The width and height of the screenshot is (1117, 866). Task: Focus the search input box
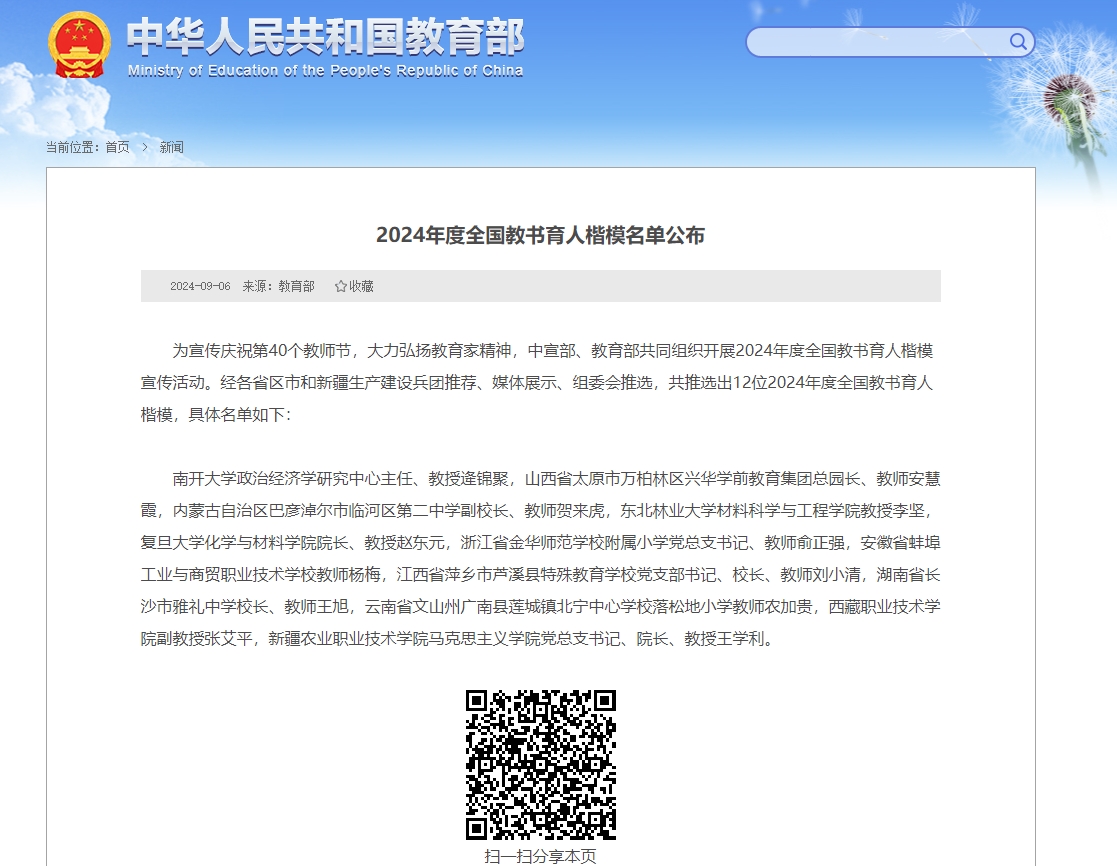click(875, 42)
